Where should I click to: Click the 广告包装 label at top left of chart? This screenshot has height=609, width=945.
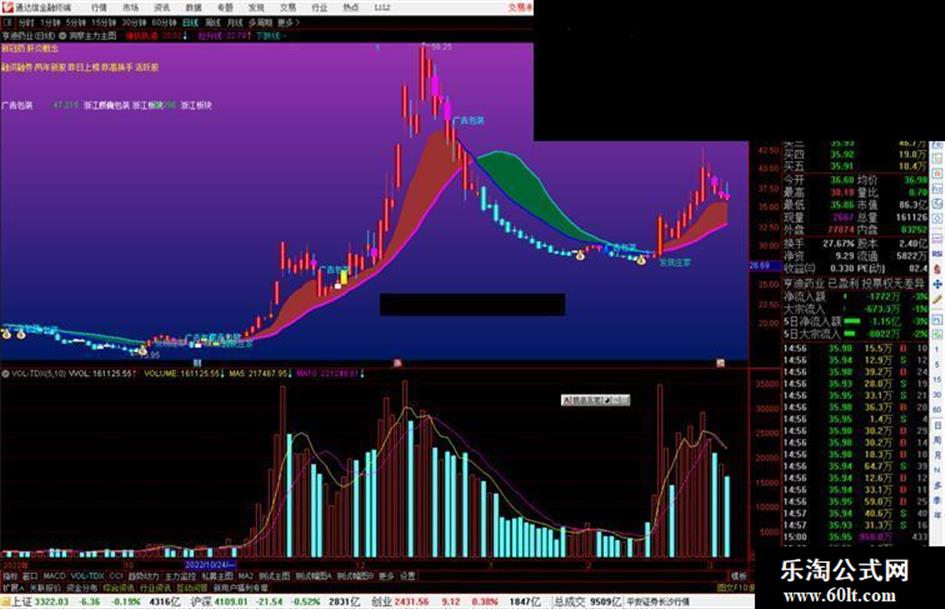(x=17, y=105)
